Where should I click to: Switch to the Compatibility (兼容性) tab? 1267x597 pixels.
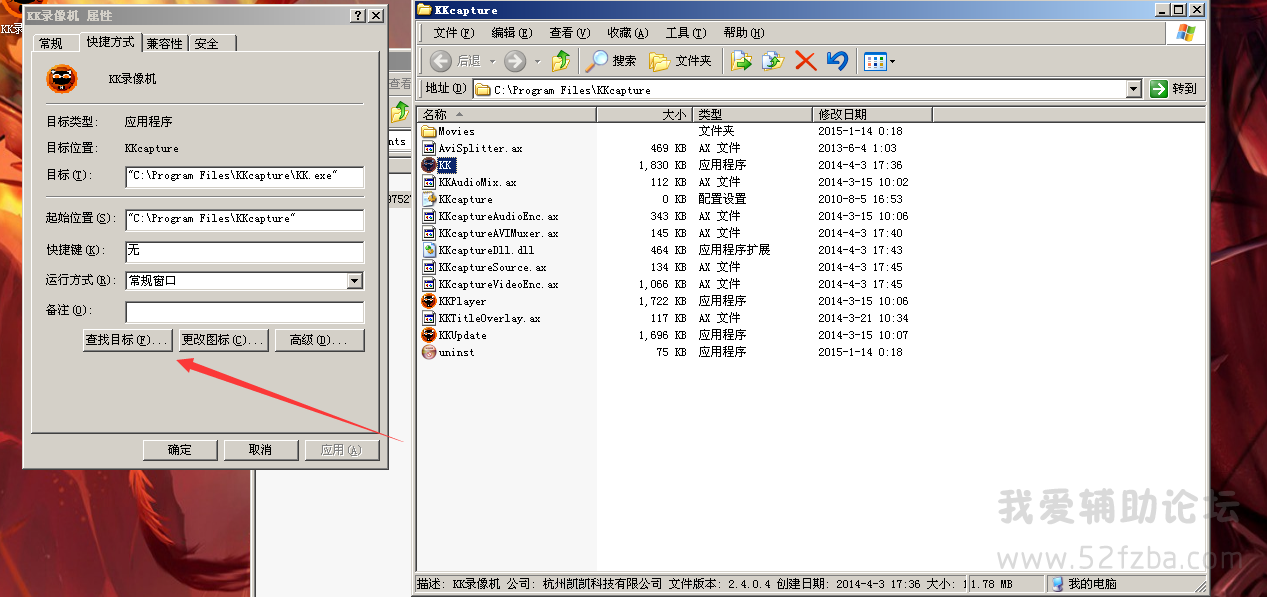pyautogui.click(x=165, y=44)
